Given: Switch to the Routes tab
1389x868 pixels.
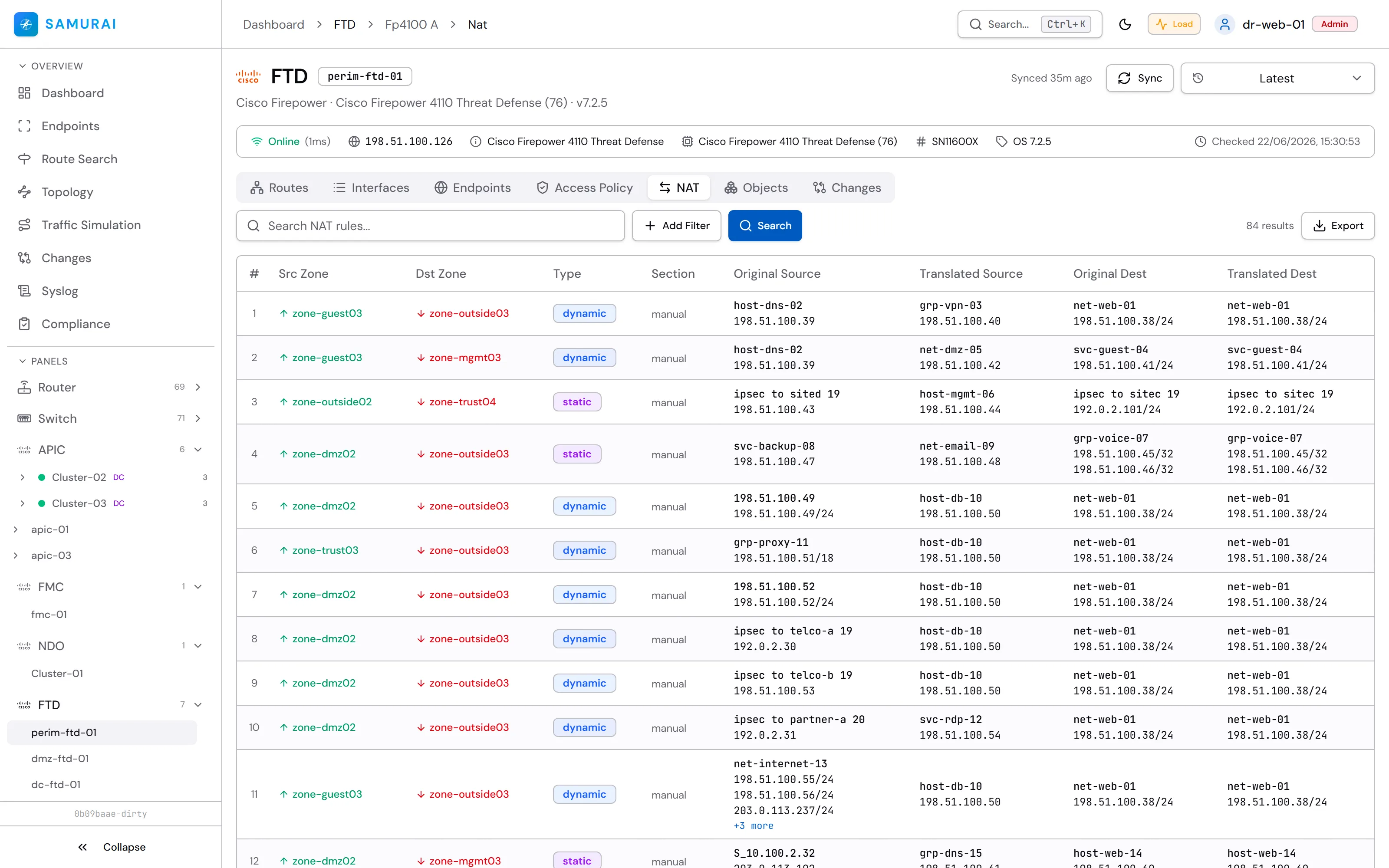Looking at the screenshot, I should [279, 188].
